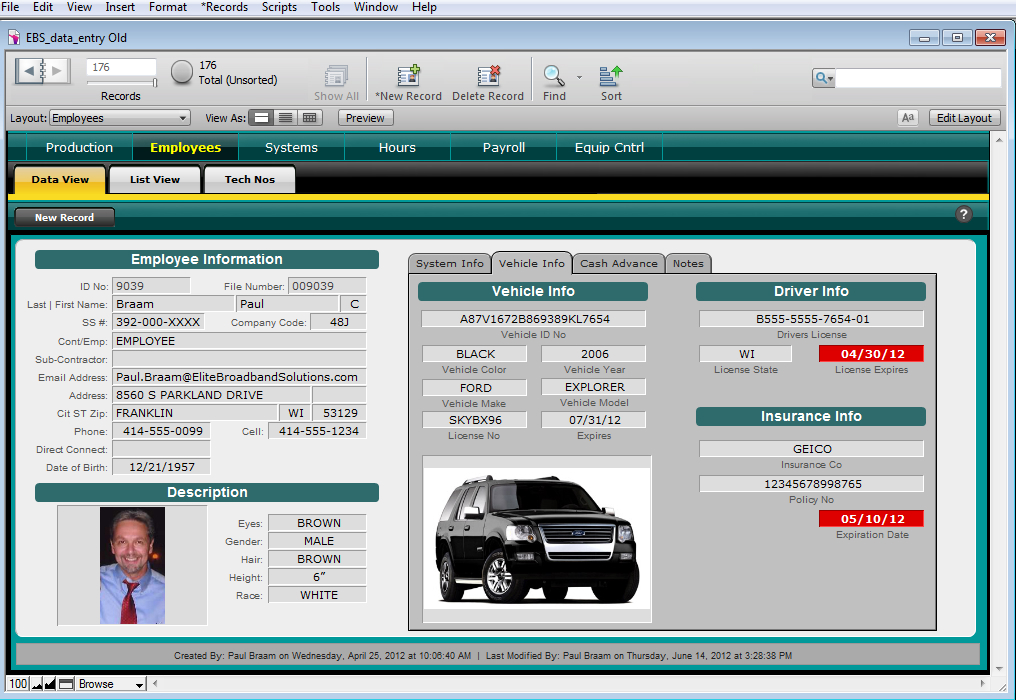Click the Sort records icon
Viewport: 1016px width, 700px height.
[611, 76]
